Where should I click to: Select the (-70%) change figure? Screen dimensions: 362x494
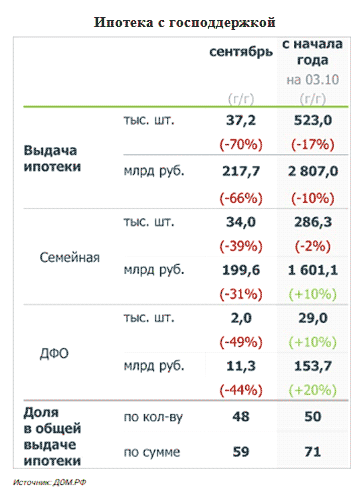[x=241, y=144]
